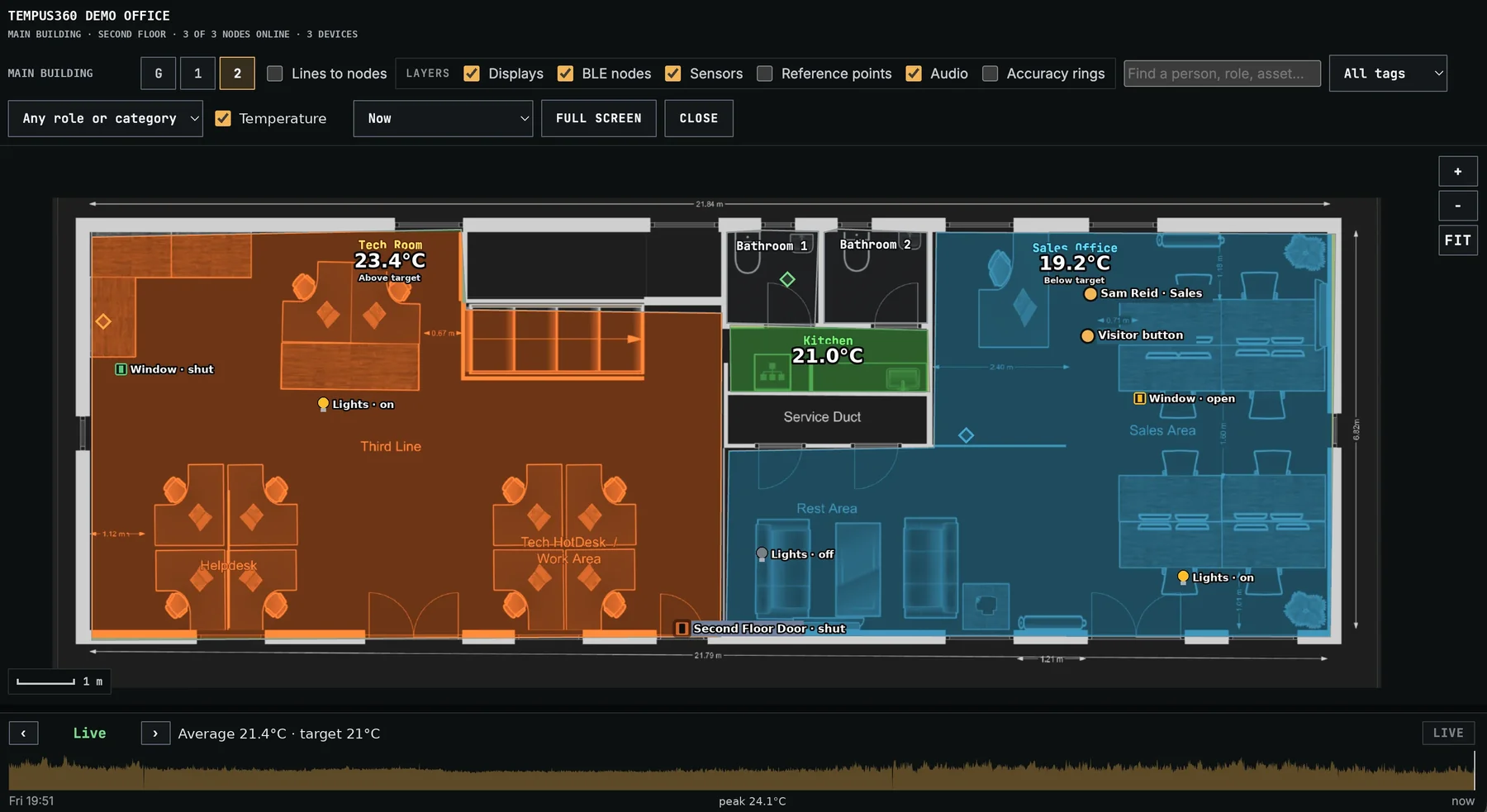Step forward in timeline with right chevron
1487x812 pixels.
pyautogui.click(x=155, y=734)
